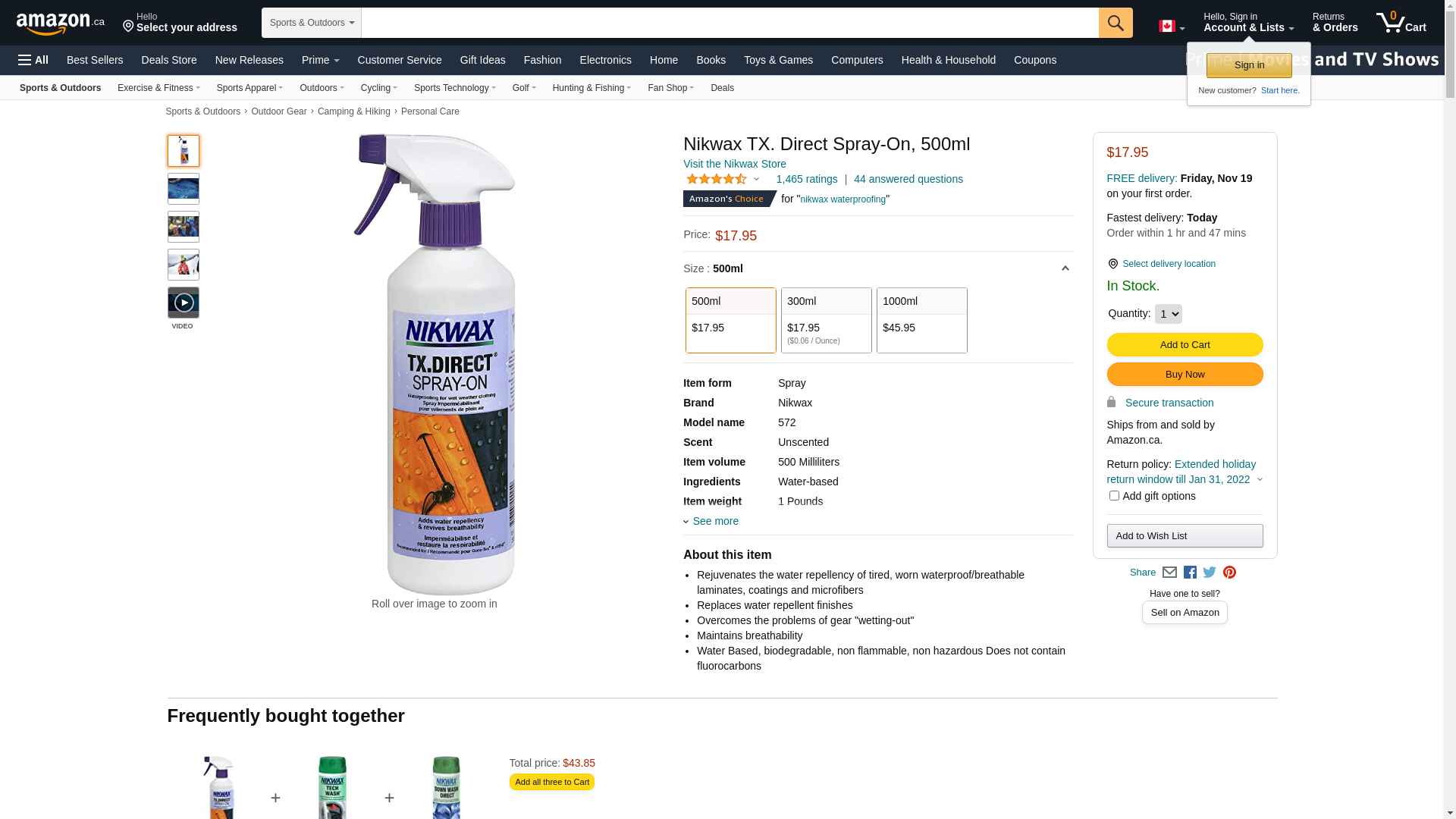This screenshot has height=819, width=1456.
Task: Open the cart icon
Action: (1401, 23)
